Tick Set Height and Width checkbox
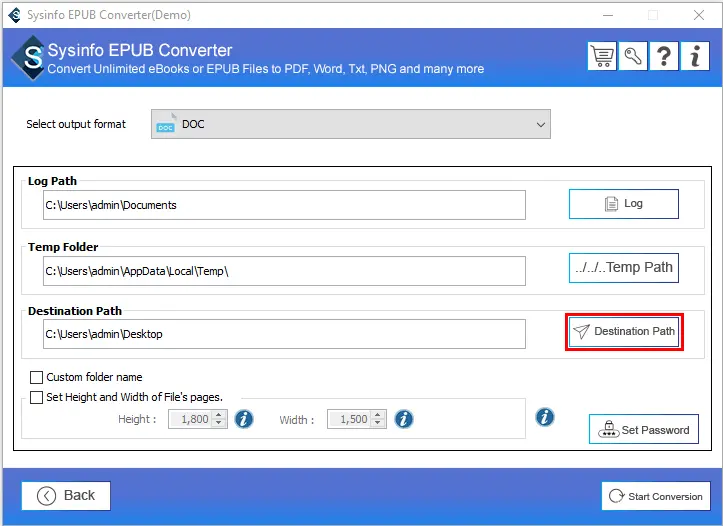Screen dimensions: 723x526 click(37, 397)
